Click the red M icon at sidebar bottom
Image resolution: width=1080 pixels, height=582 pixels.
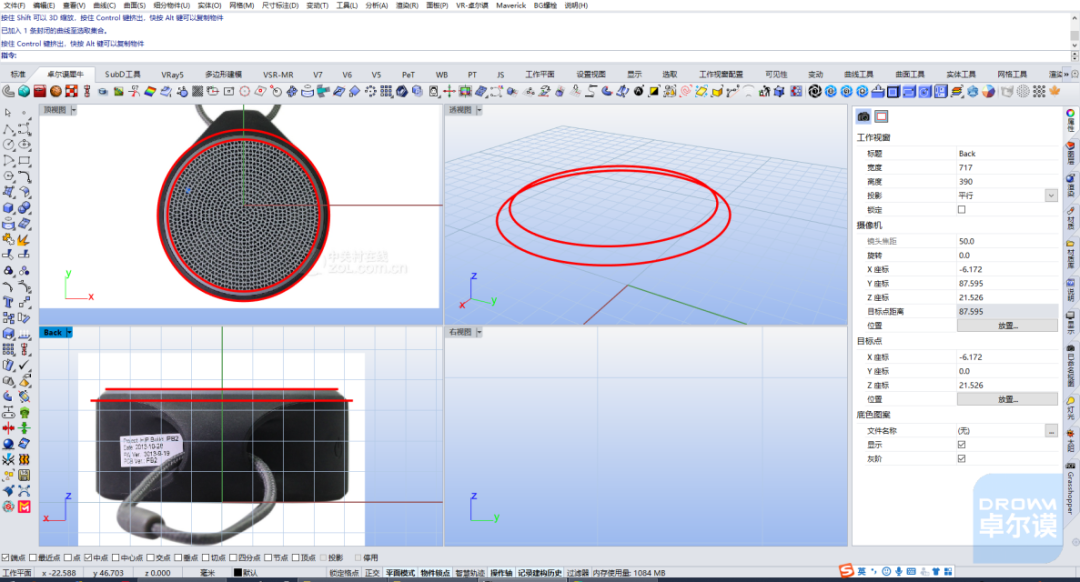pyautogui.click(x=24, y=507)
